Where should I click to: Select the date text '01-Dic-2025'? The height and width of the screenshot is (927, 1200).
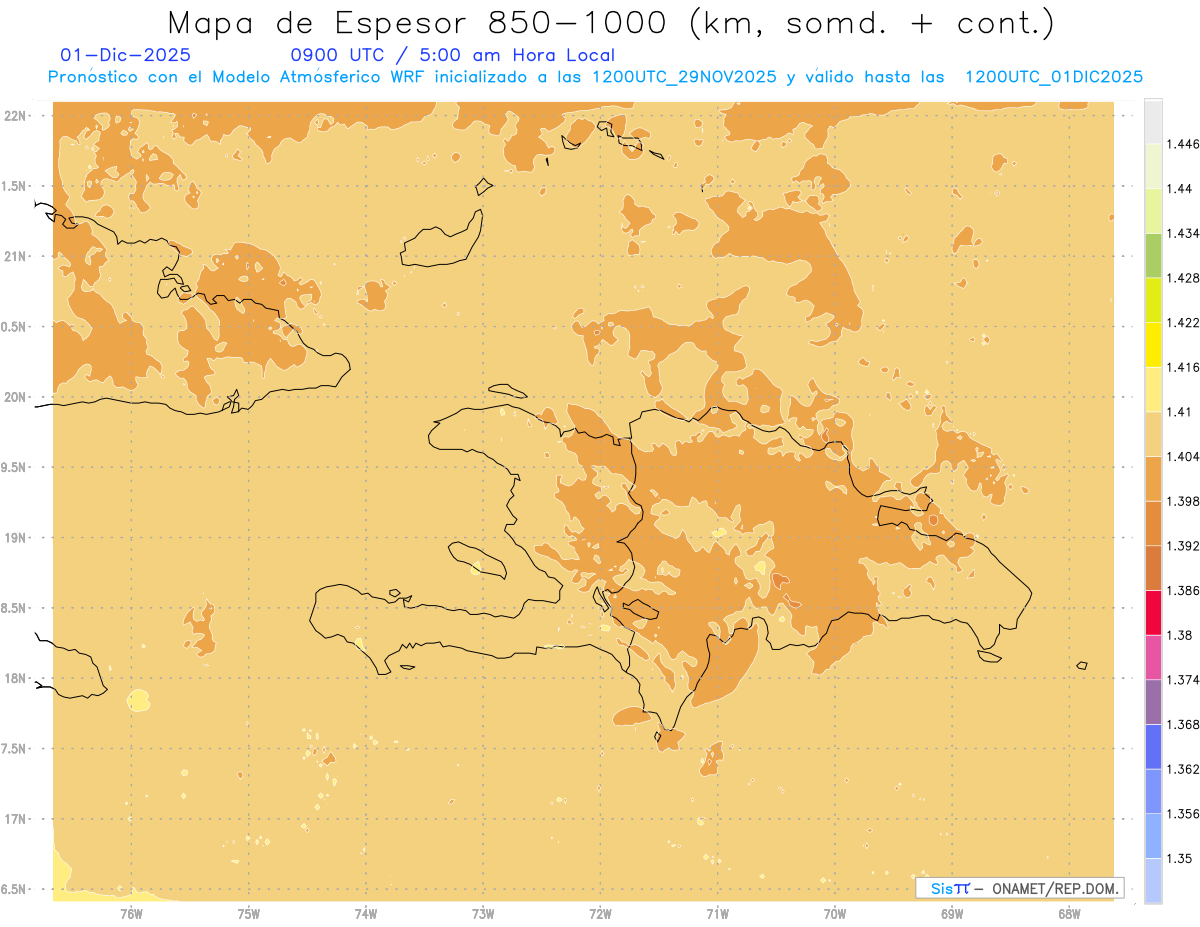point(126,56)
